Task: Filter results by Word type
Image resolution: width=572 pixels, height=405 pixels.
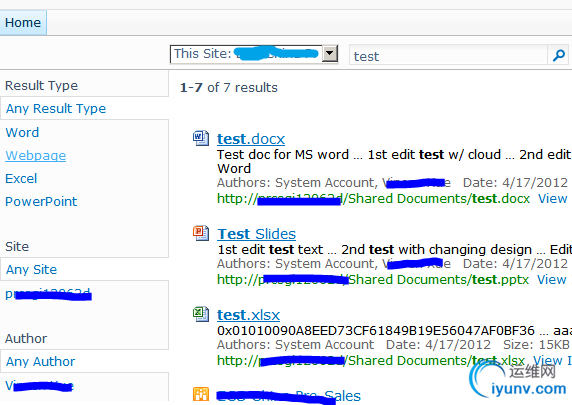Action: pos(22,132)
